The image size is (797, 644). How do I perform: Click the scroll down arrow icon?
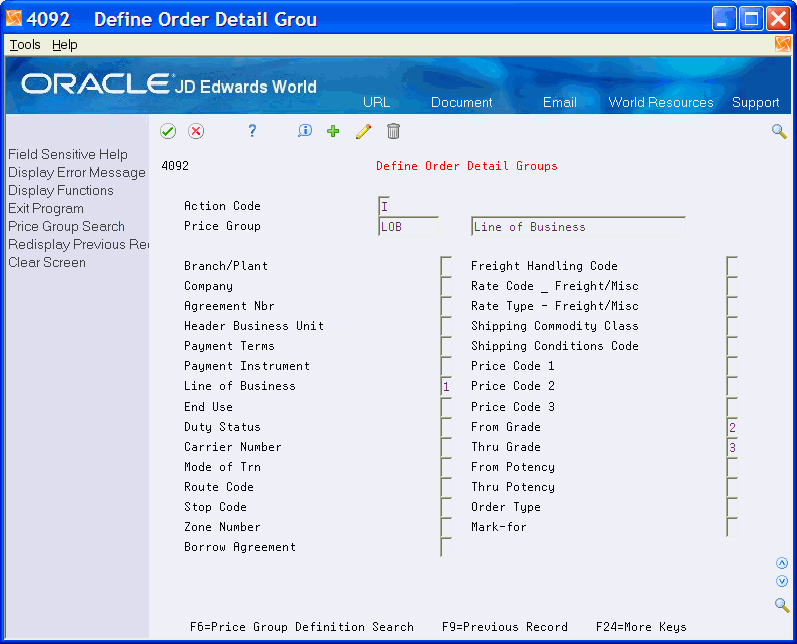point(782,580)
